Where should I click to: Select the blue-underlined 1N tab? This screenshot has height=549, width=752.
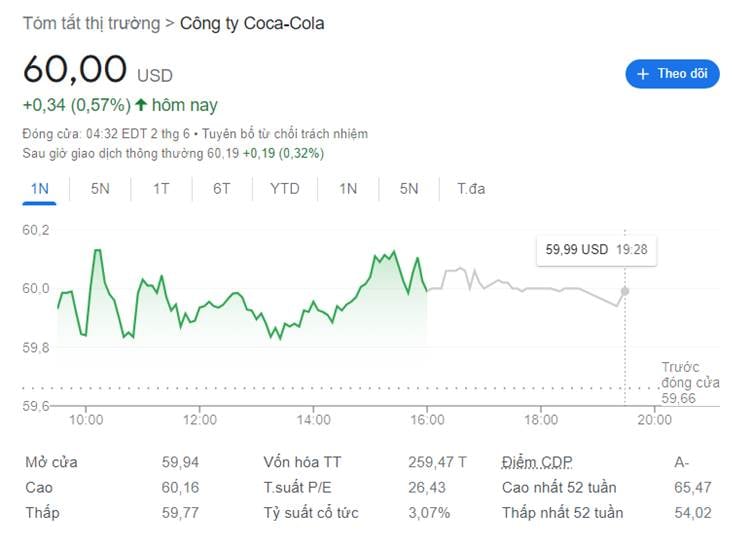click(40, 188)
